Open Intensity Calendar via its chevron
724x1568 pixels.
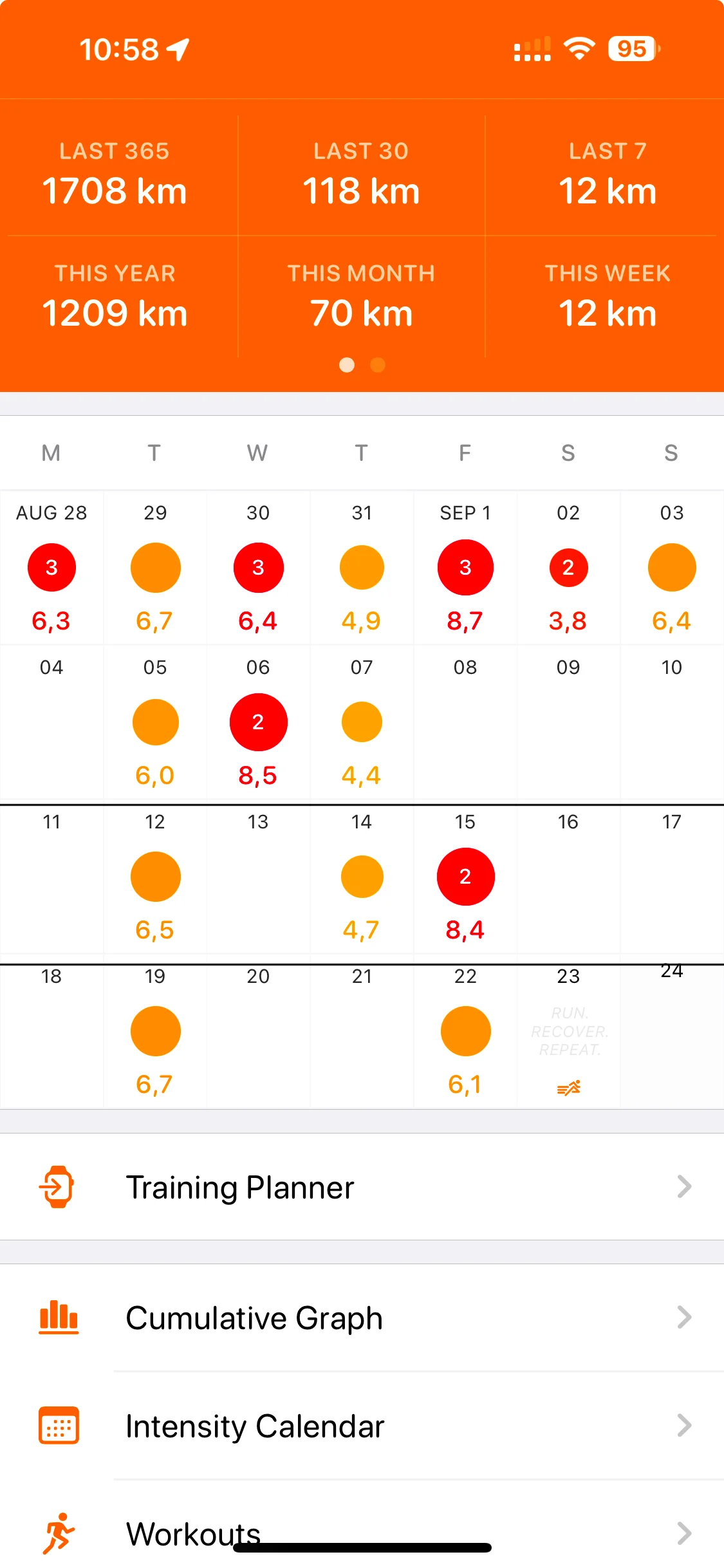click(x=684, y=1425)
